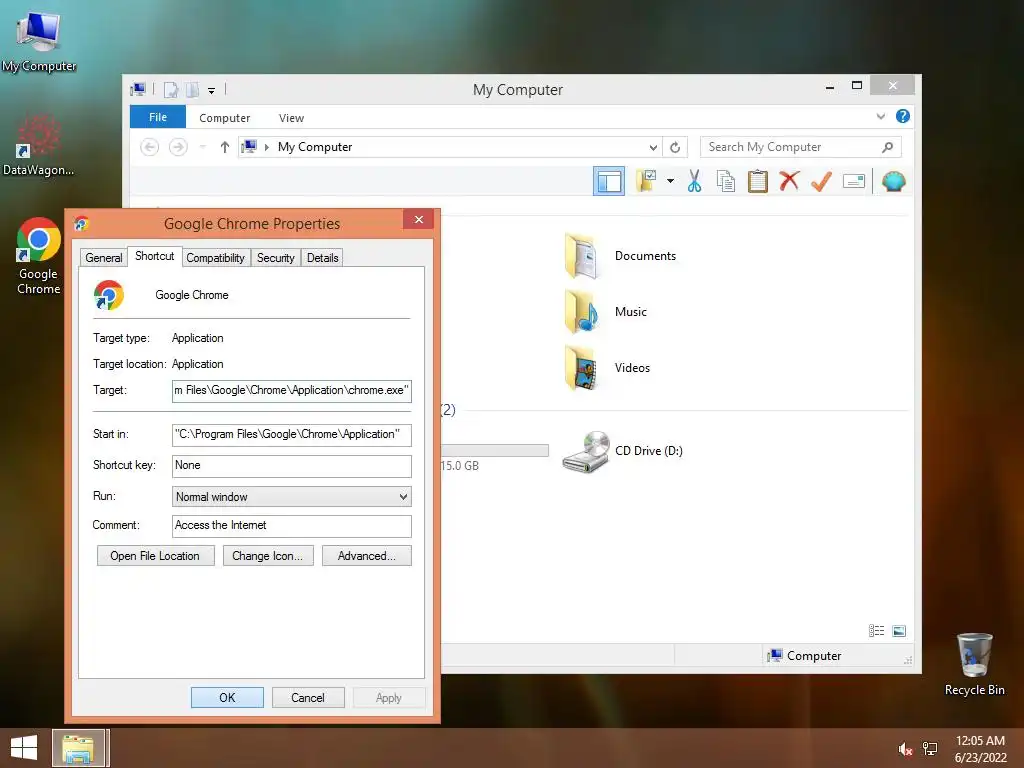Click the orange checkmark Properties icon
This screenshot has width=1024, height=768.
point(821,181)
